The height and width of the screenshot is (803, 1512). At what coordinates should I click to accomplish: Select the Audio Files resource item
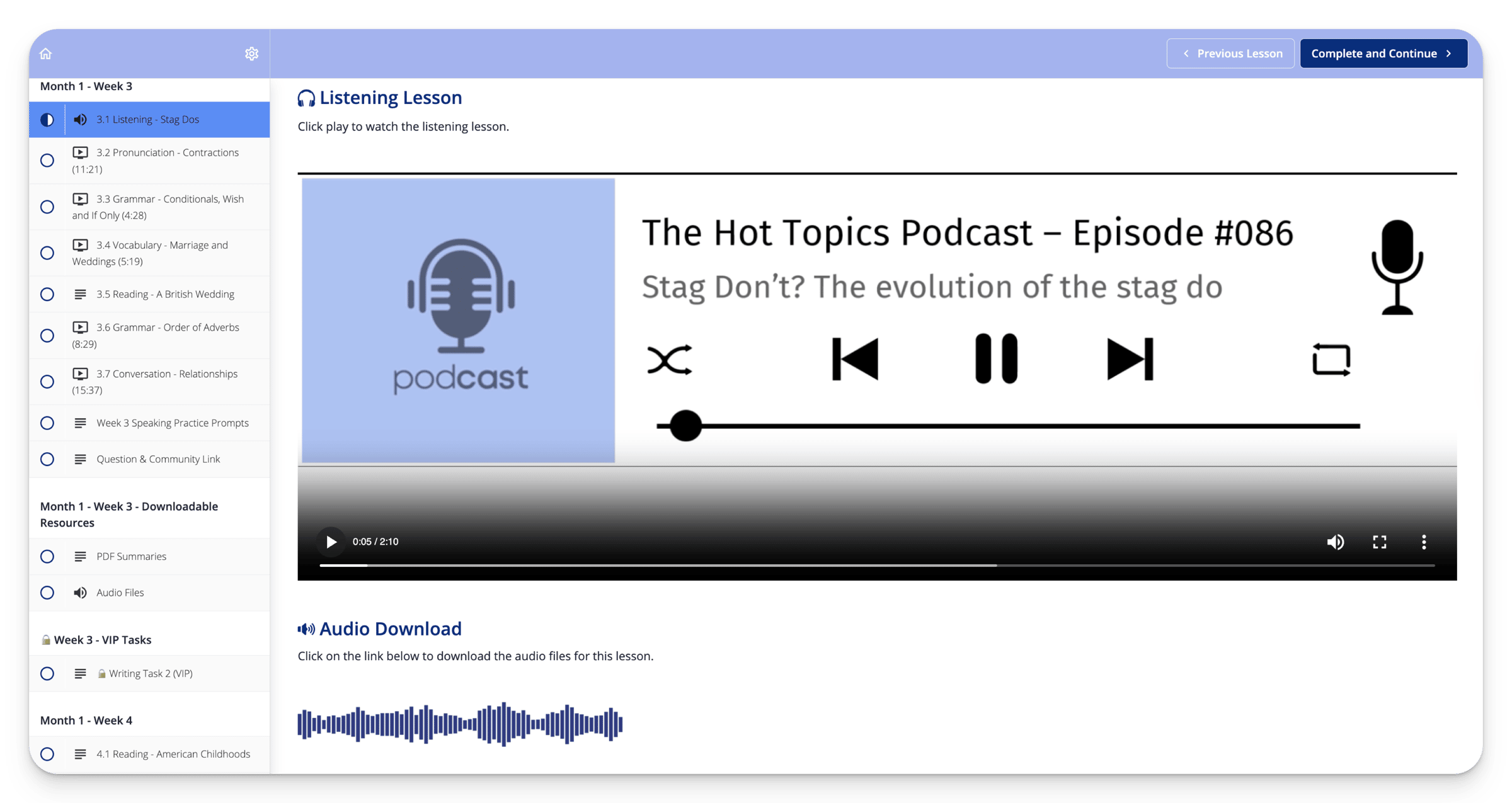[120, 593]
